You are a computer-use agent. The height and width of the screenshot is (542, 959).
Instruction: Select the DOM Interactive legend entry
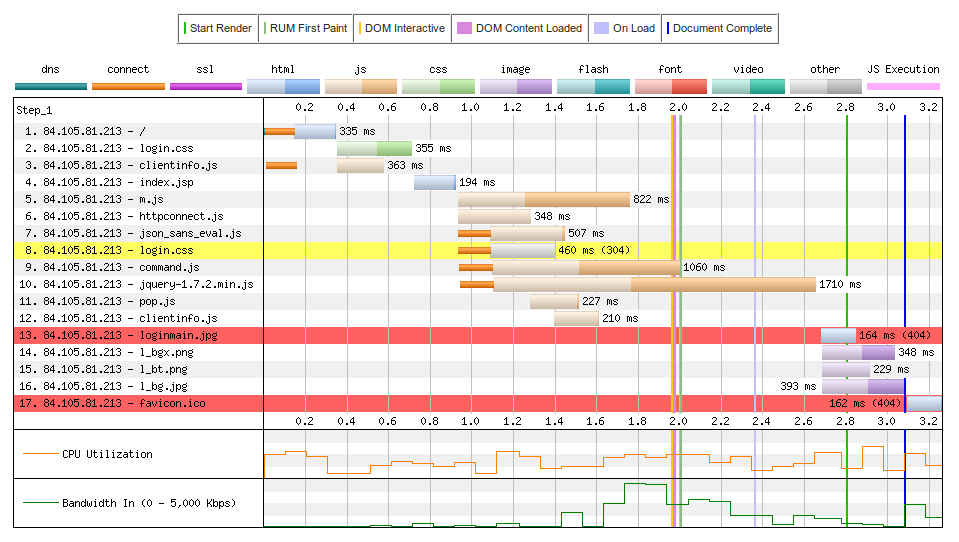402,28
